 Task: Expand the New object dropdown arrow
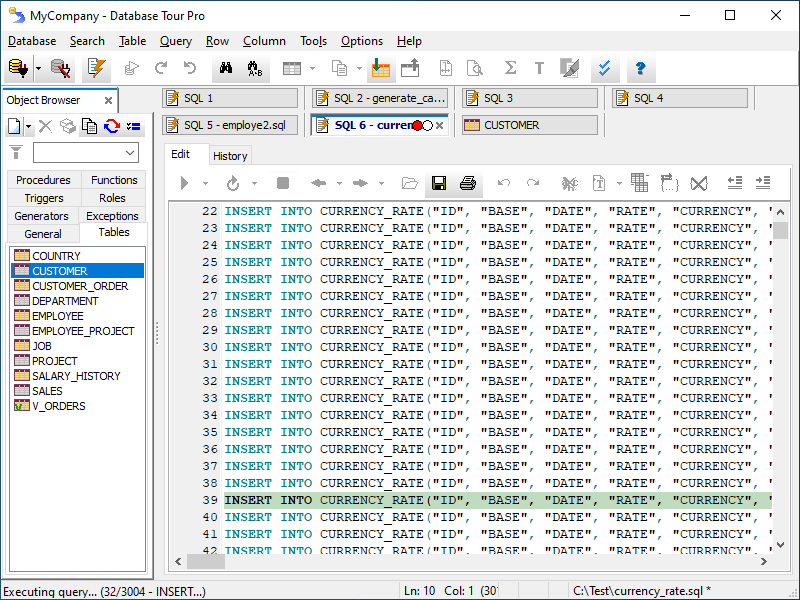click(x=29, y=127)
